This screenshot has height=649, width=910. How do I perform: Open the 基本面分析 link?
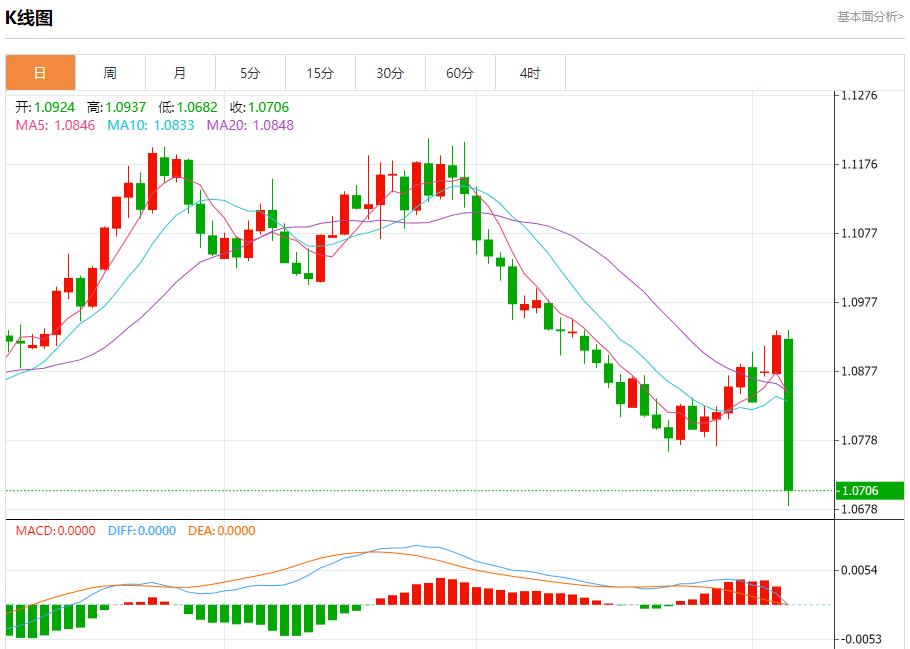[x=869, y=17]
